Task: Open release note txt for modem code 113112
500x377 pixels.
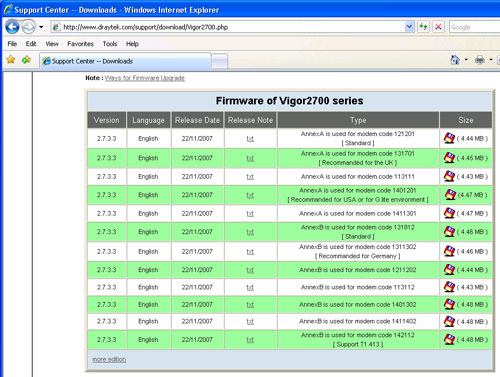Action: 250,287
